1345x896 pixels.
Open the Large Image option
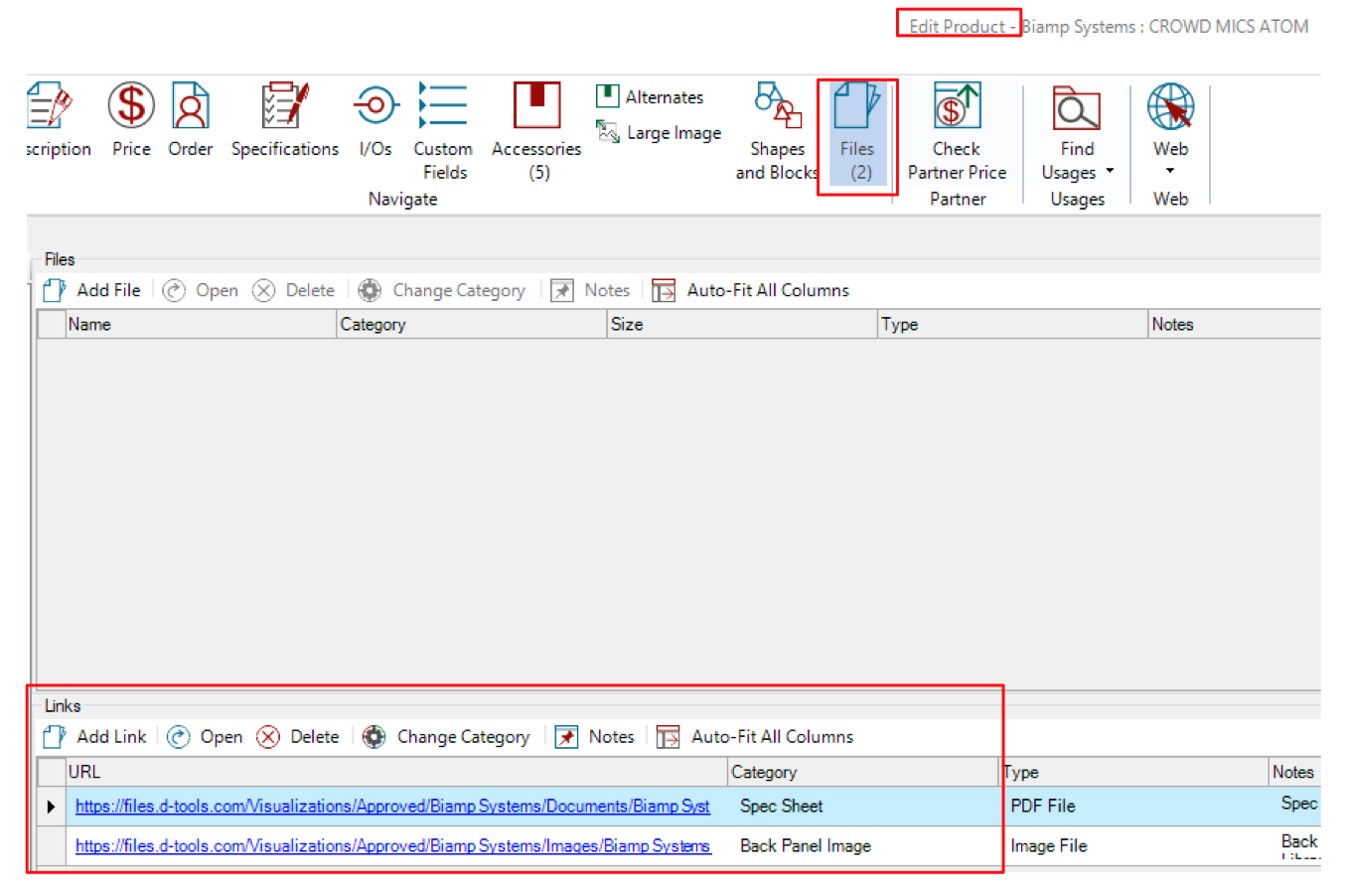659,132
